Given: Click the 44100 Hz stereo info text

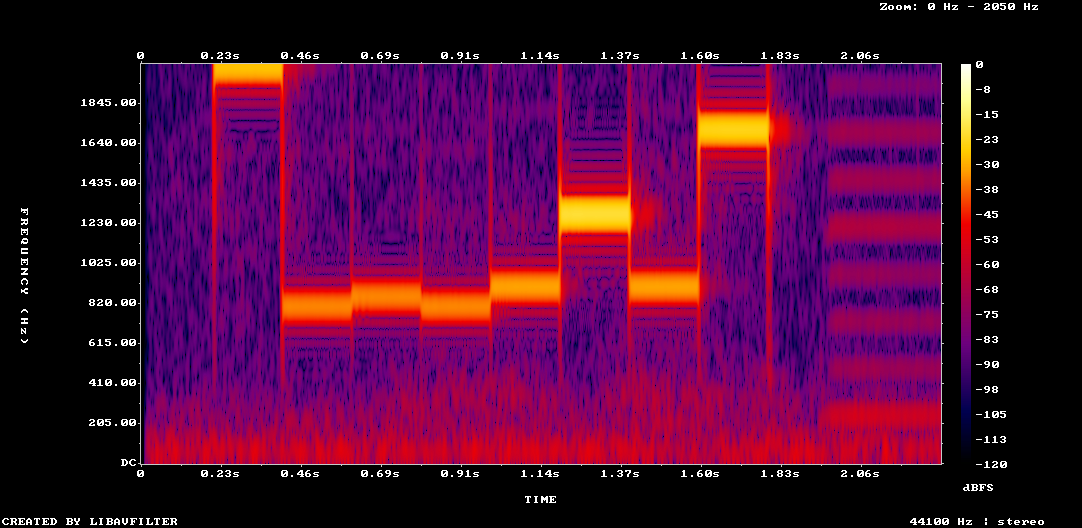Looking at the screenshot, I should 977,522.
